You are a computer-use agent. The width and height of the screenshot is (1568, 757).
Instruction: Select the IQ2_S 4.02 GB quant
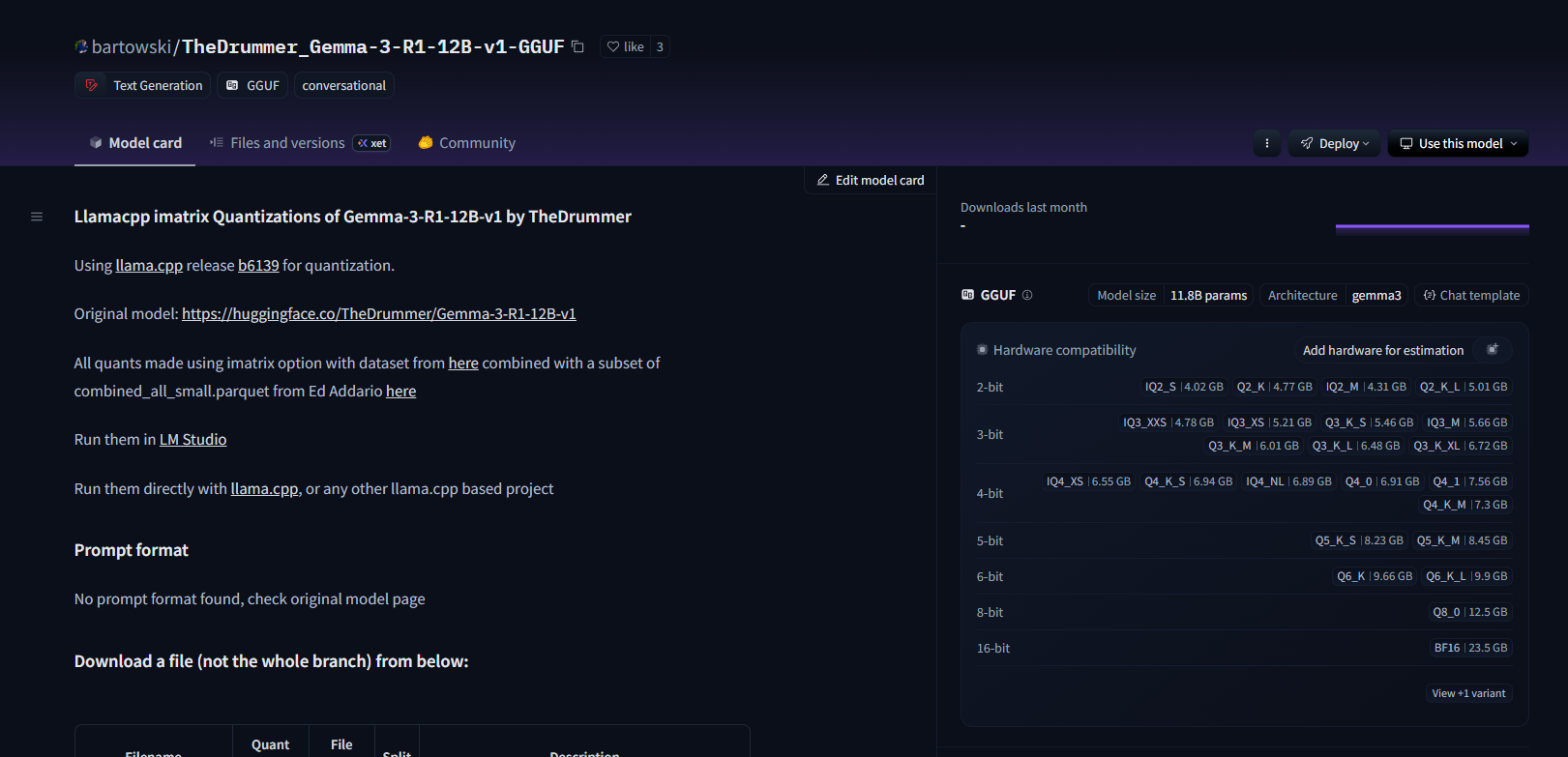click(1184, 387)
